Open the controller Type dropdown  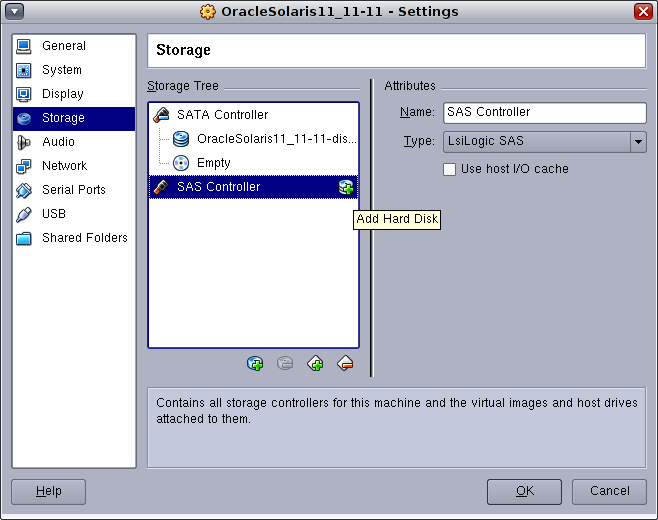pyautogui.click(x=638, y=142)
